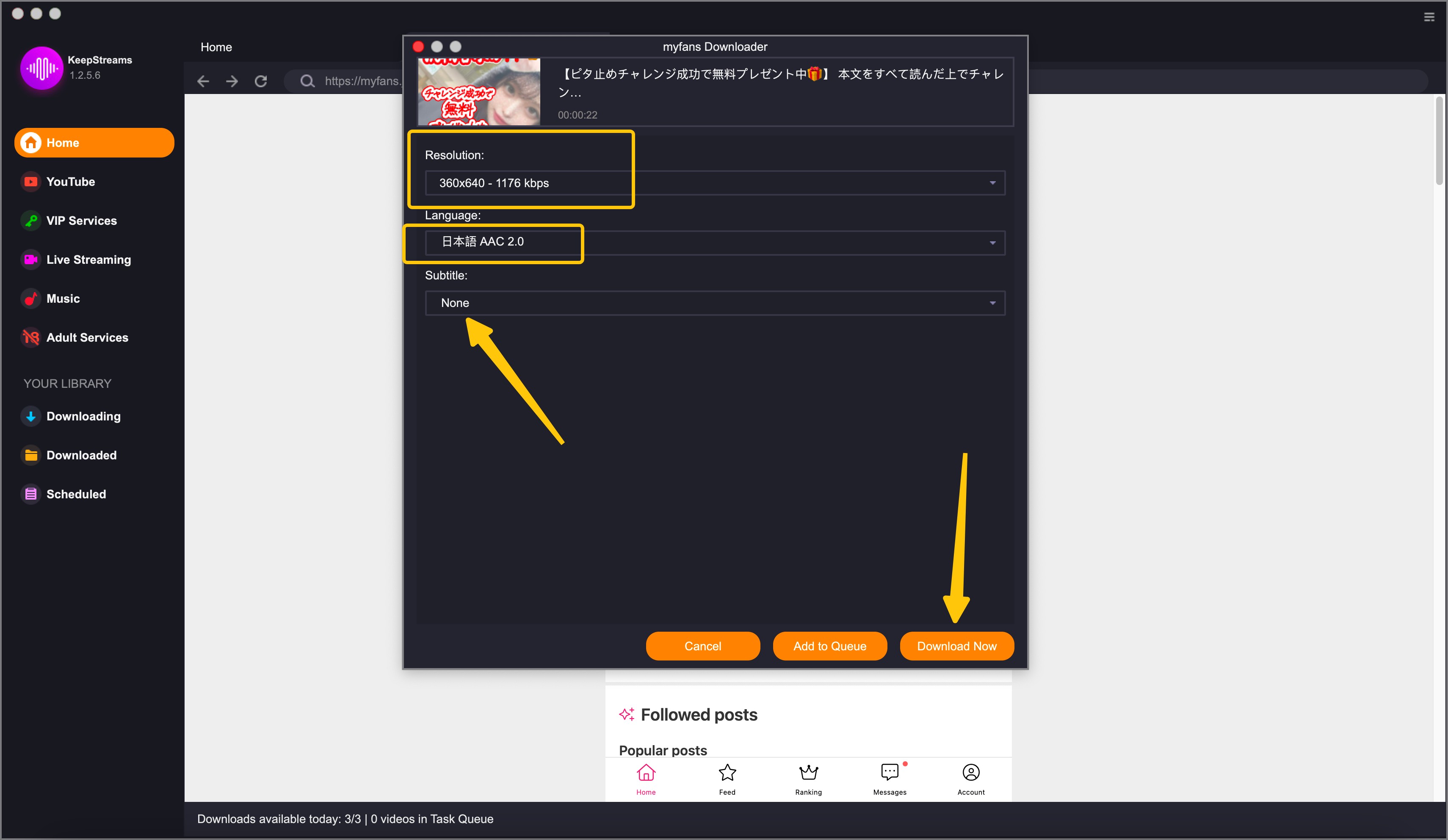1448x840 pixels.
Task: Open the Resolution dropdown
Action: click(x=715, y=183)
